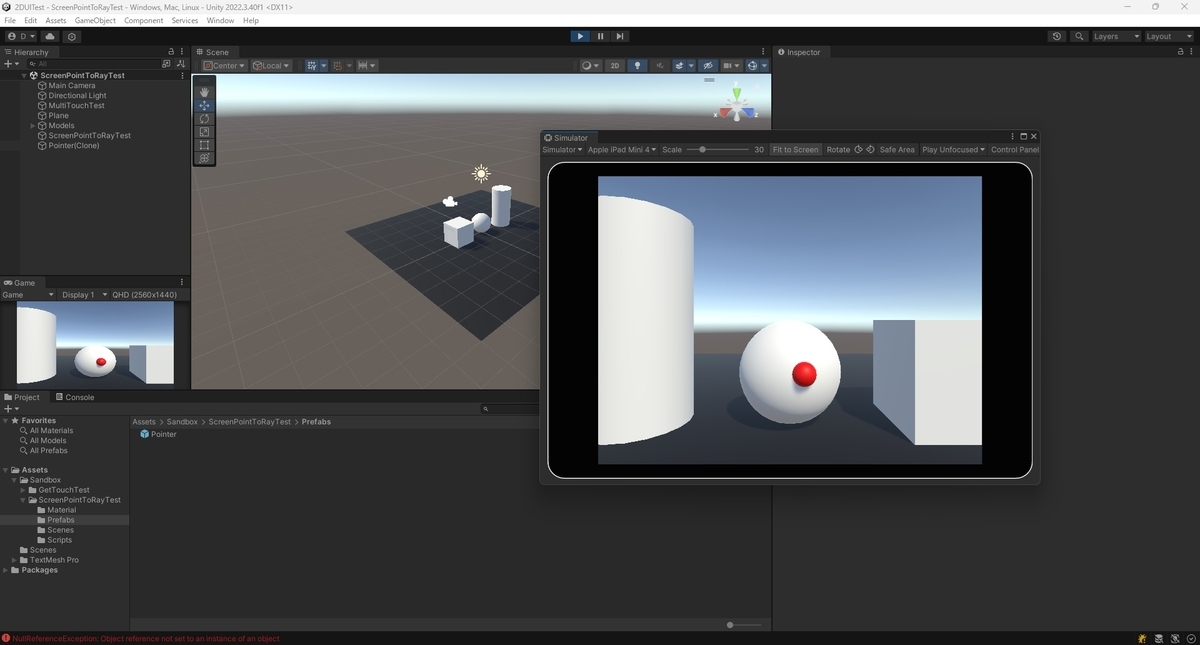1200x645 pixels.
Task: Toggle scene view lighting
Action: [637, 65]
